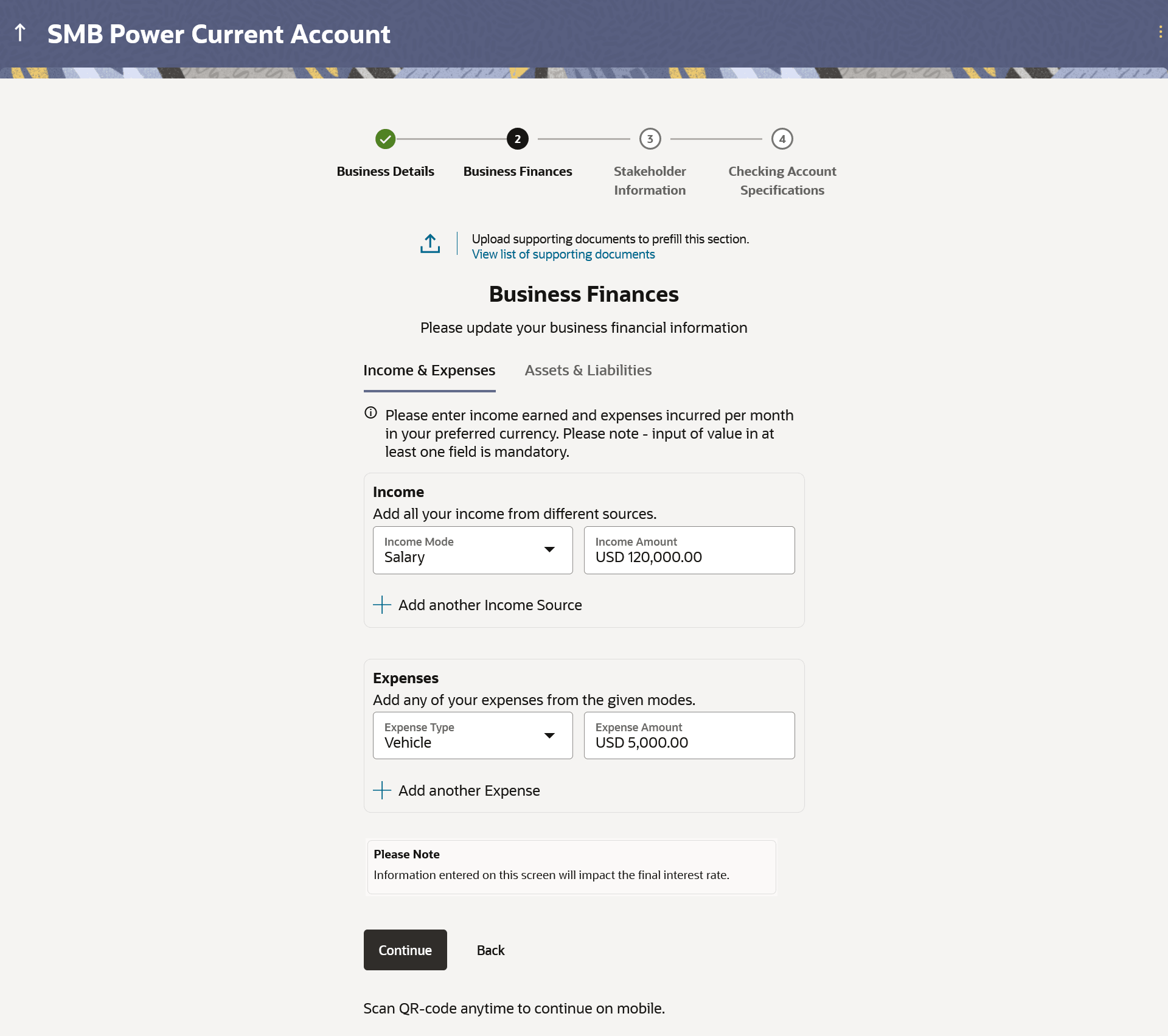Screen dimensions: 1168x1036
Task: Click the back arrow in the header
Action: [x=20, y=33]
